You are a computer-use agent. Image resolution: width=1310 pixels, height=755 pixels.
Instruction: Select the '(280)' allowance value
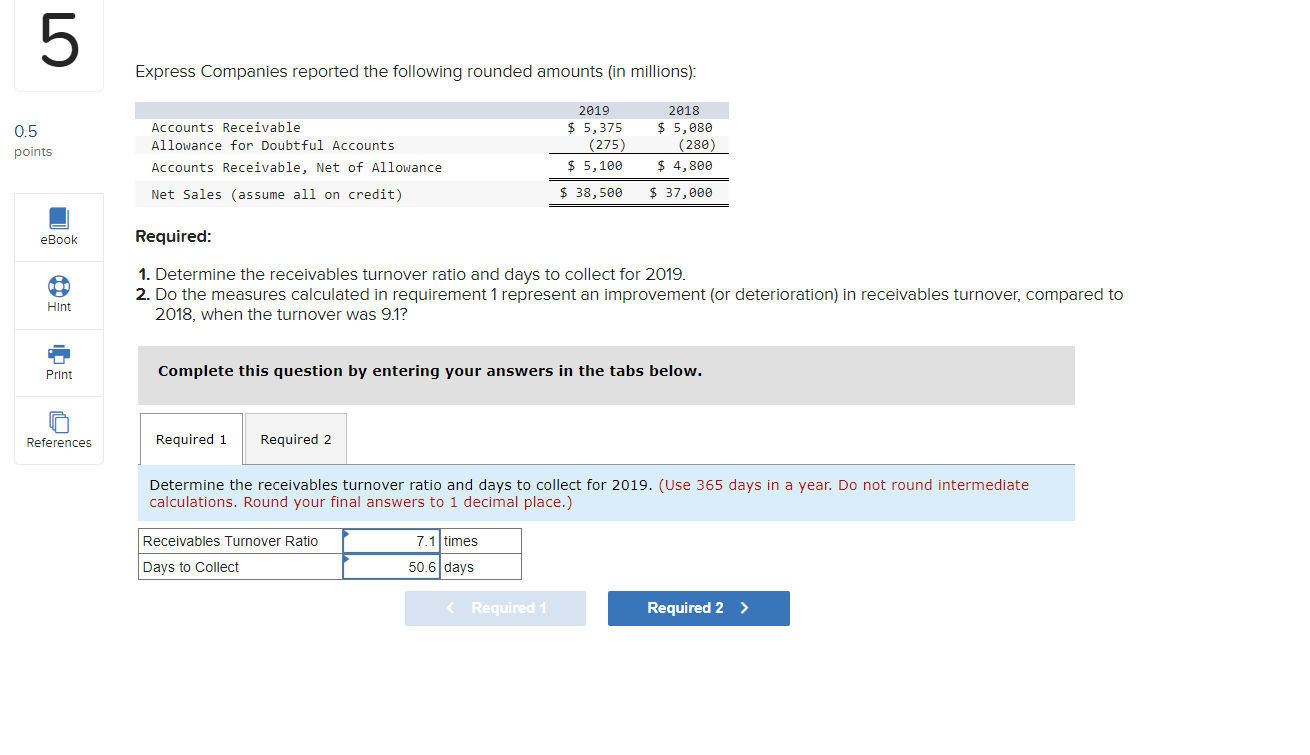[x=697, y=145]
